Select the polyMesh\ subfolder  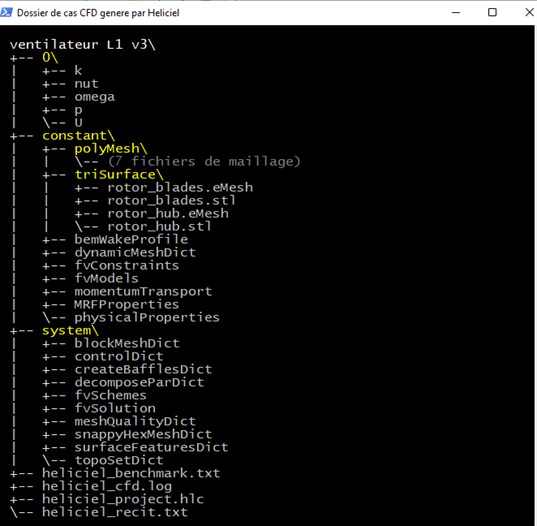pyautogui.click(x=111, y=149)
